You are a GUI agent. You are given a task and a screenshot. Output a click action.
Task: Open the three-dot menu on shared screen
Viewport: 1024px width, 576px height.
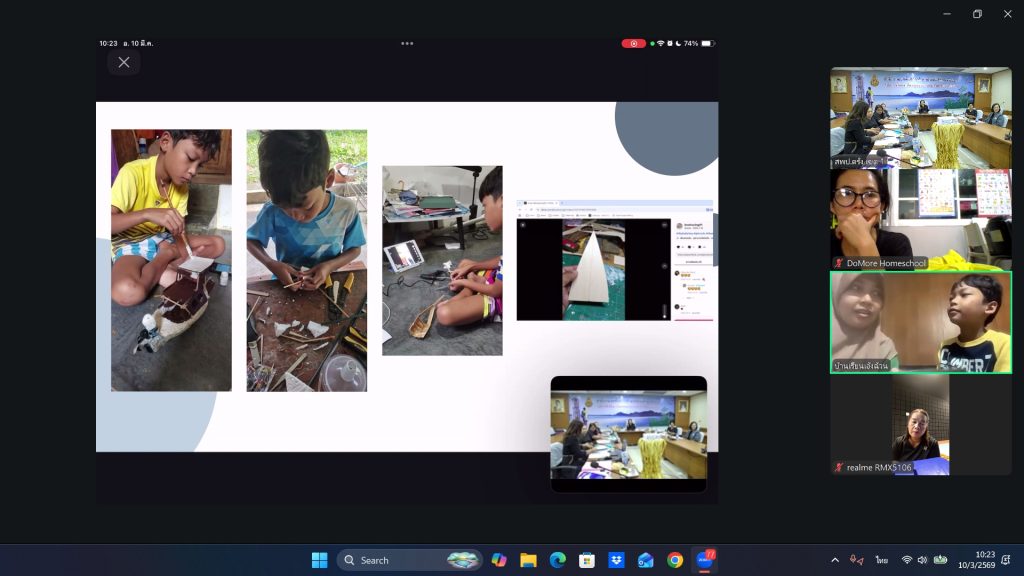(x=407, y=44)
